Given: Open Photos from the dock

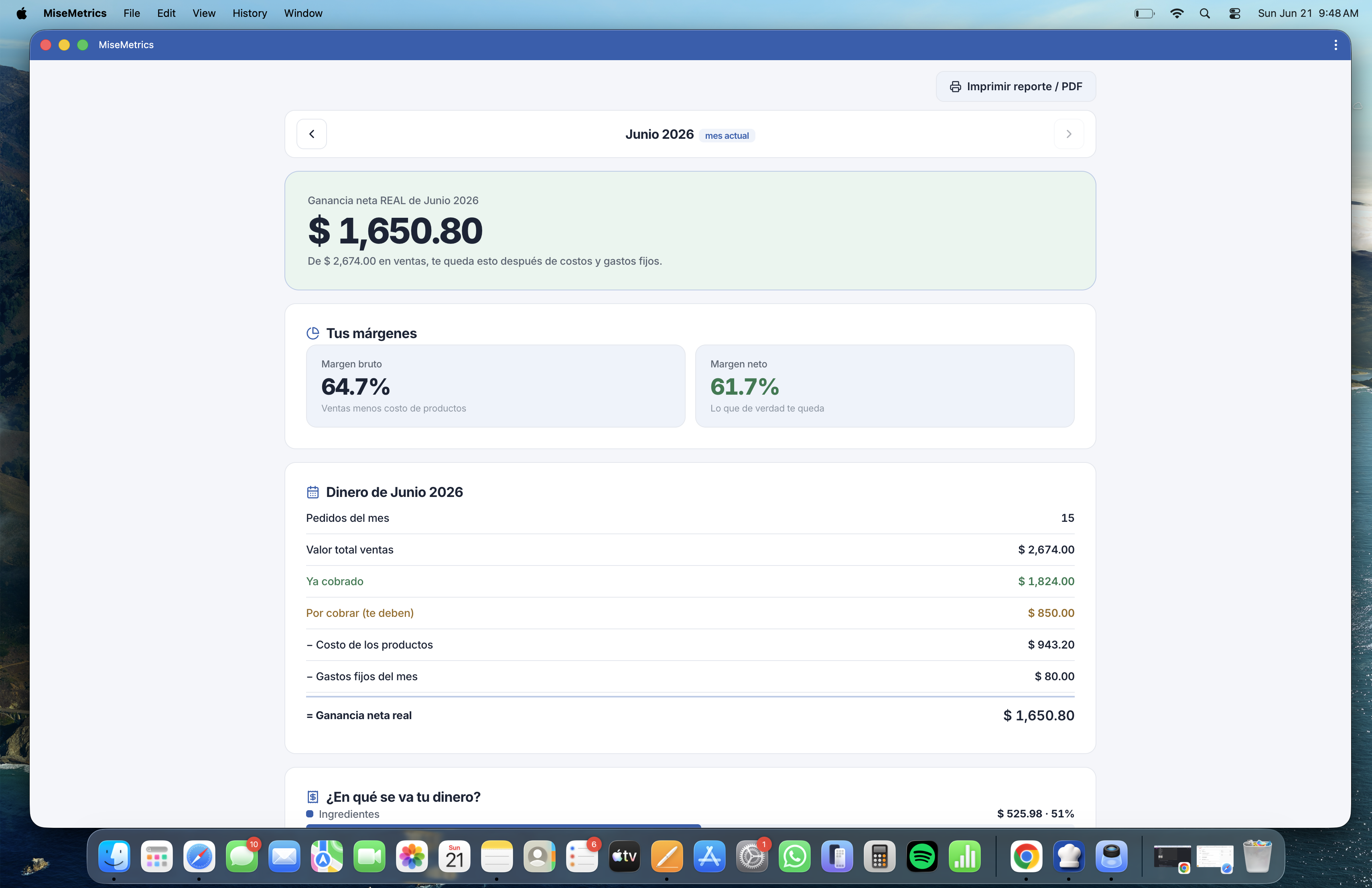Looking at the screenshot, I should 412,856.
